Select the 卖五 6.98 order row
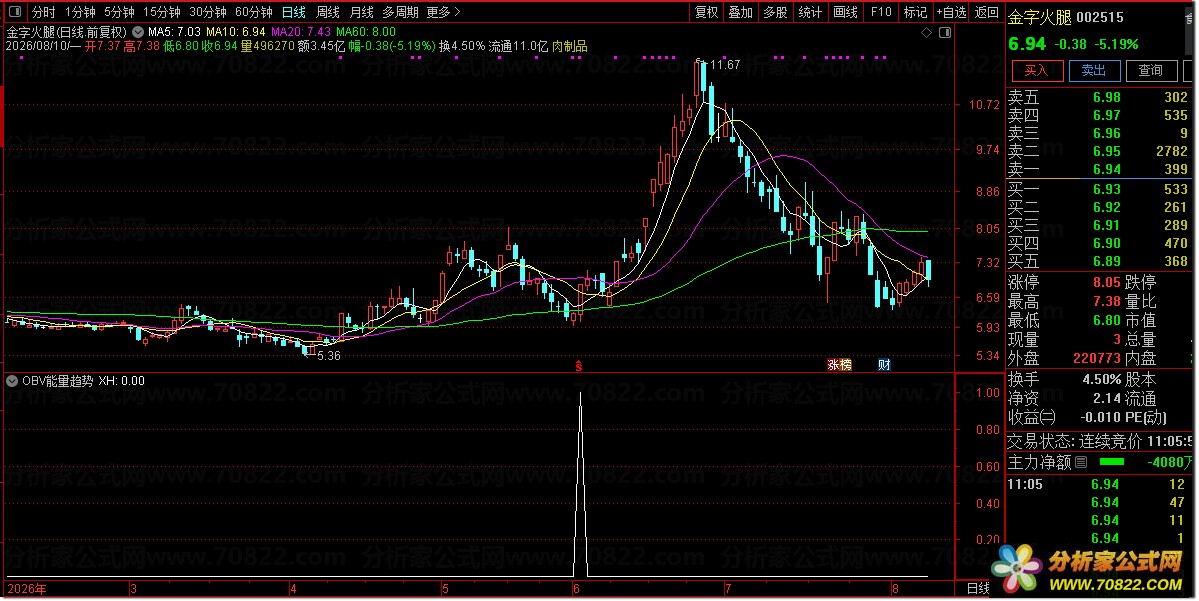Image resolution: width=1199 pixels, height=601 pixels. [x=1098, y=97]
